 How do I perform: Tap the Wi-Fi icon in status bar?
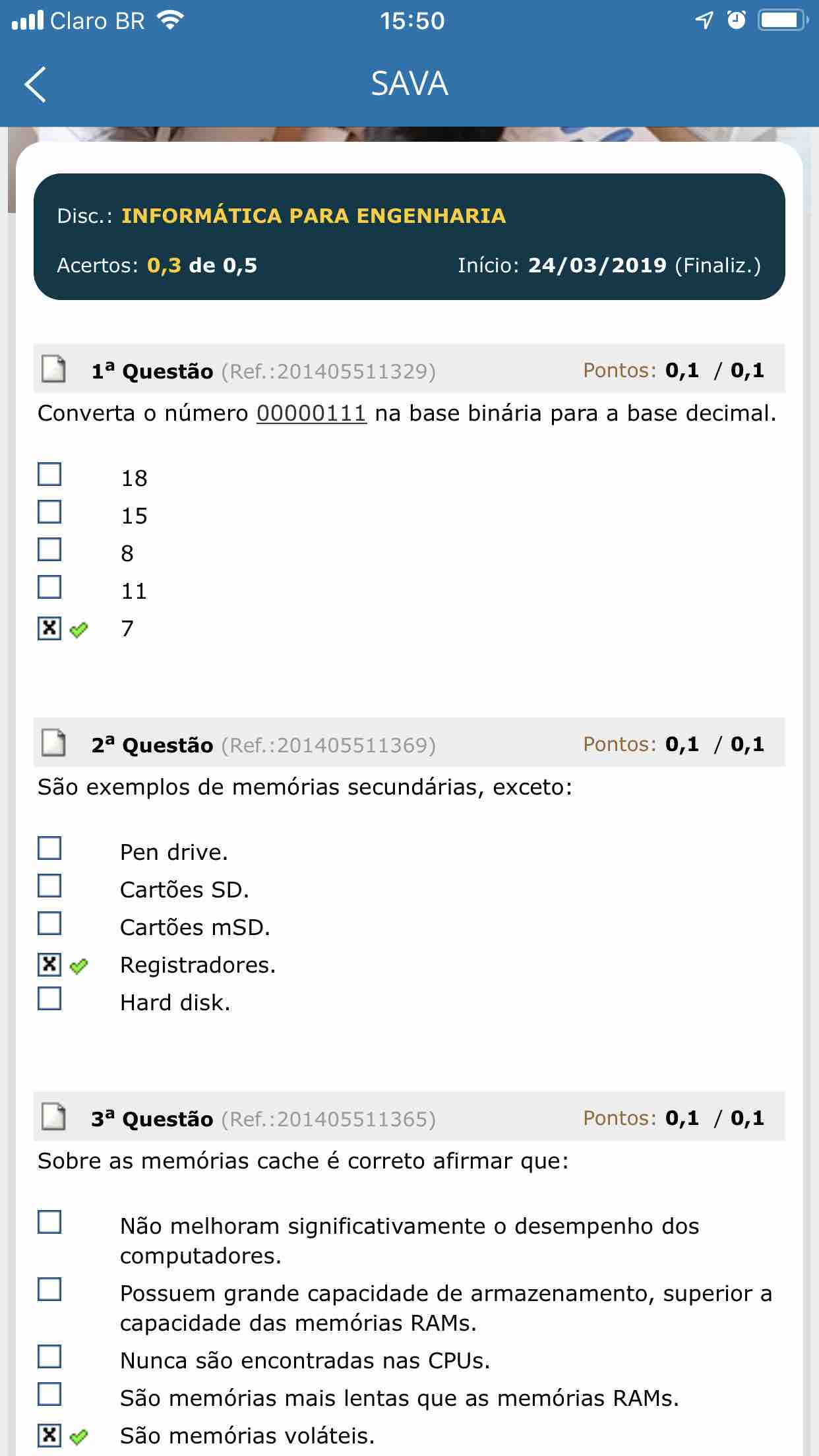(x=170, y=20)
